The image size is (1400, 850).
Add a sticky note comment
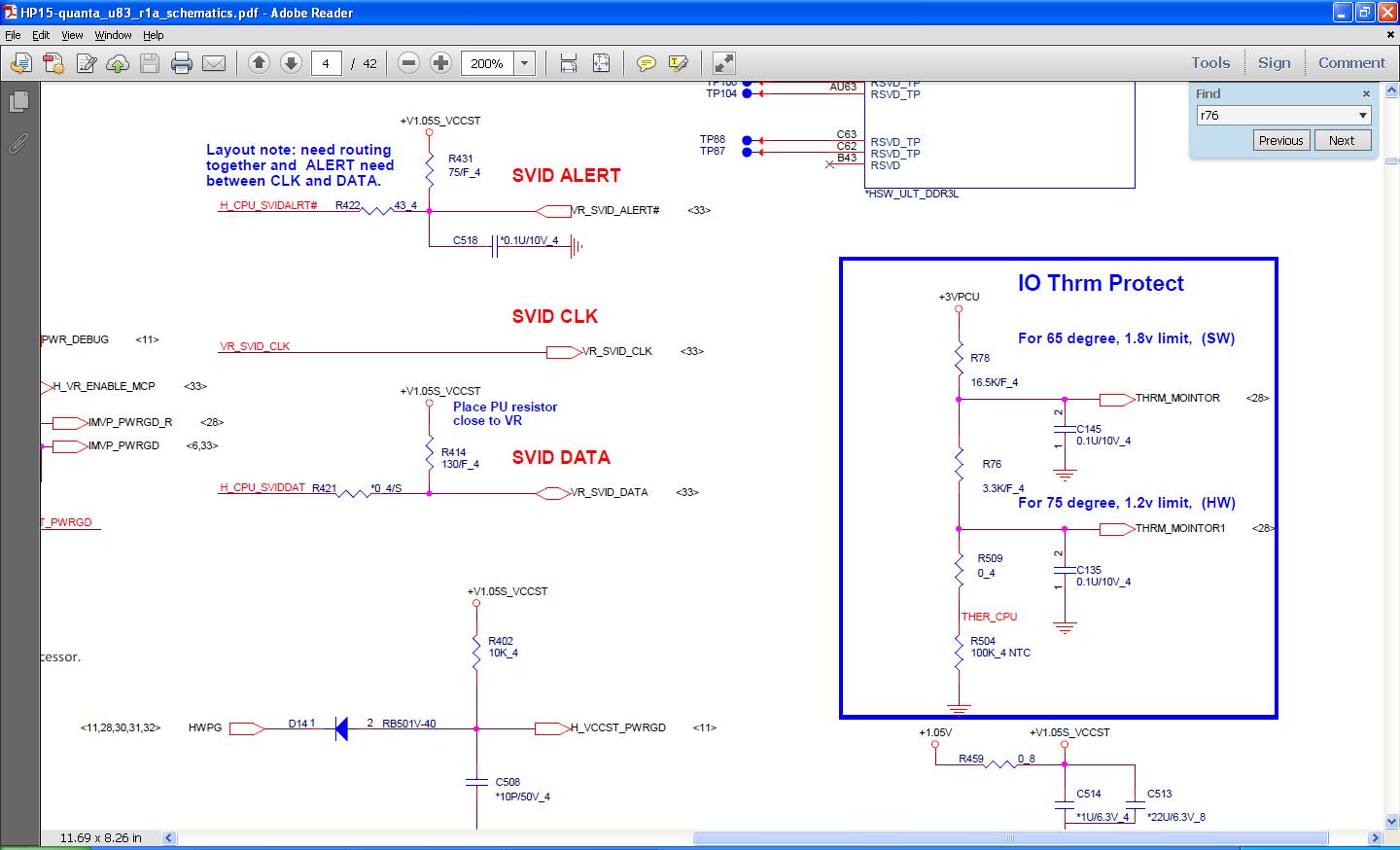646,63
